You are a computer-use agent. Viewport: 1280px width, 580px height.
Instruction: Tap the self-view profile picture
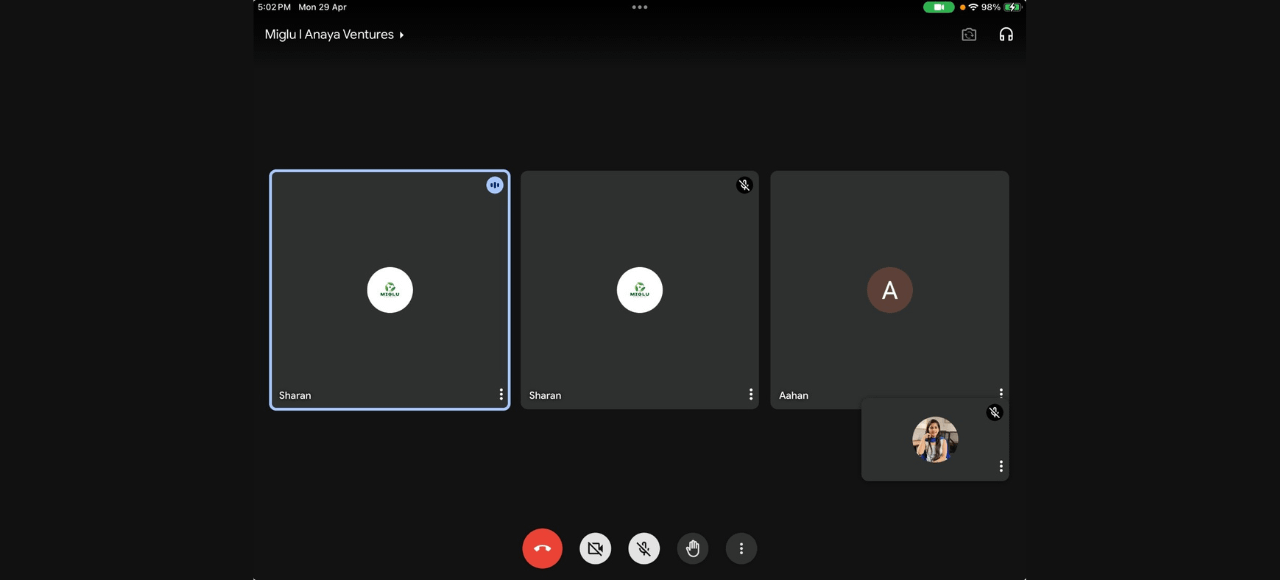pyautogui.click(x=935, y=440)
